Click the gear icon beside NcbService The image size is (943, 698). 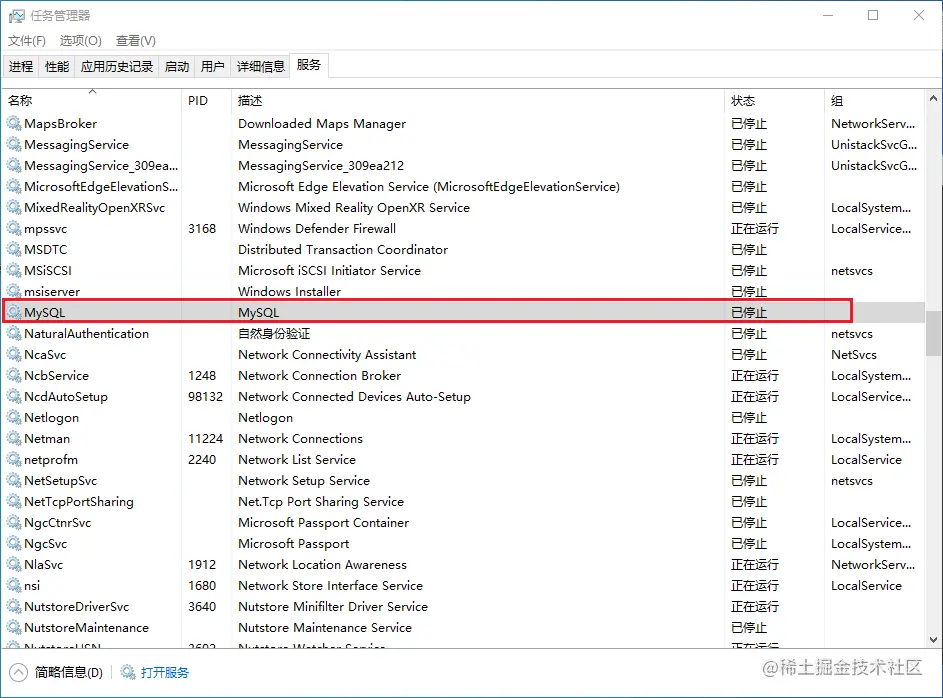coord(14,375)
